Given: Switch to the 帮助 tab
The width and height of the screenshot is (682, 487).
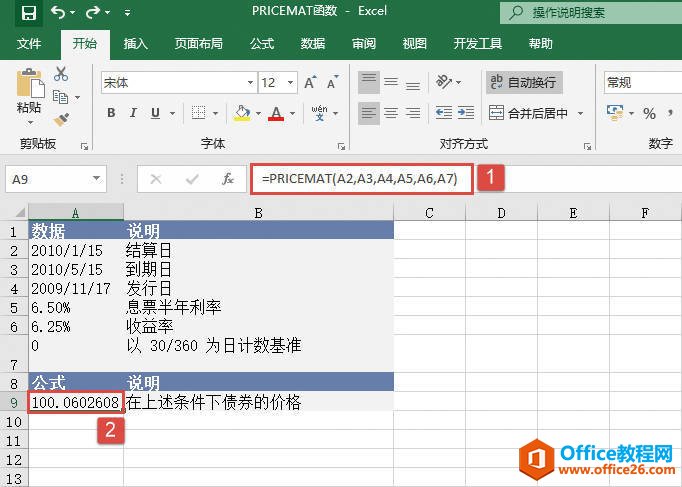Looking at the screenshot, I should pos(540,43).
